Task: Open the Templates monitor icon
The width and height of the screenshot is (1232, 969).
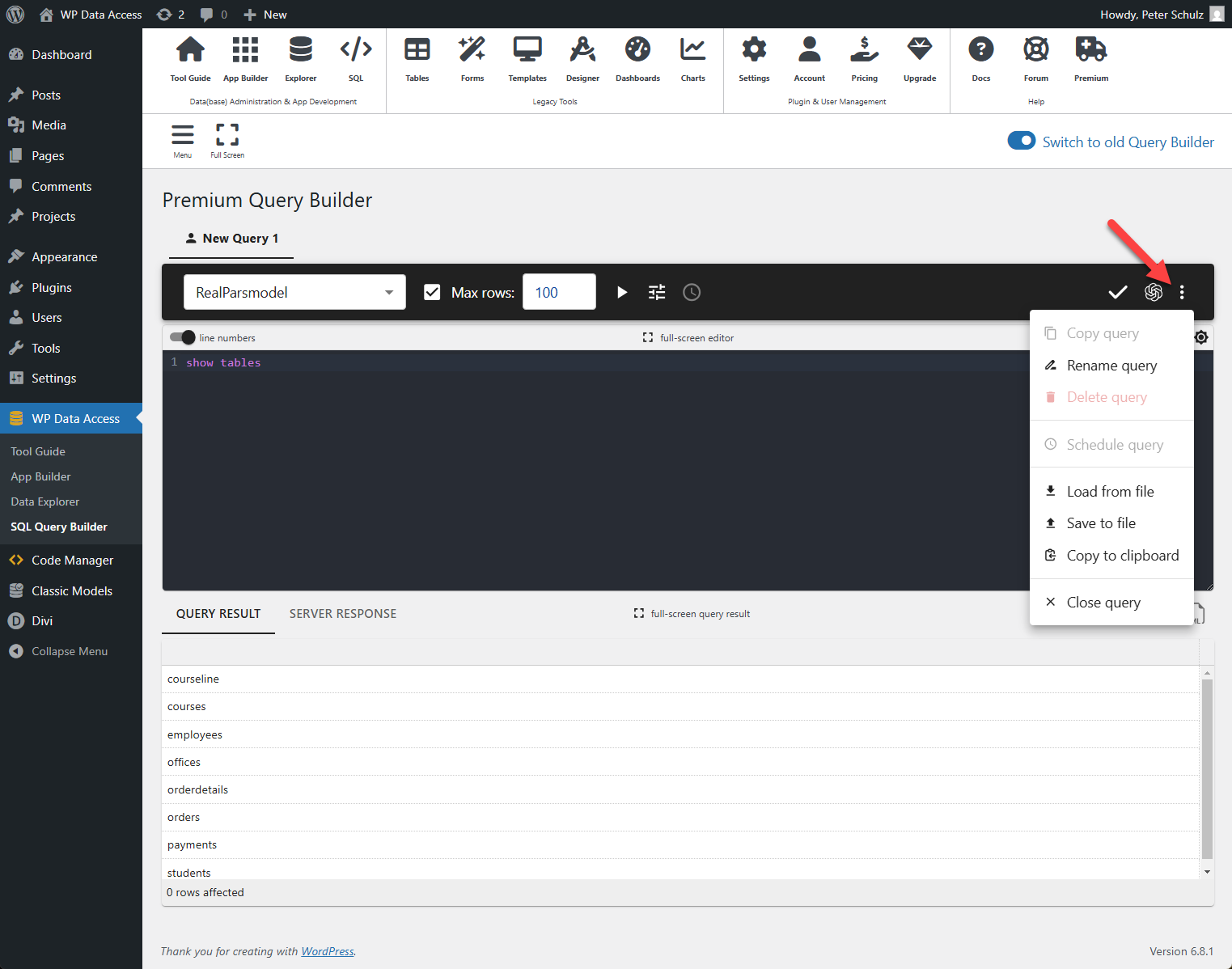Action: point(527,49)
